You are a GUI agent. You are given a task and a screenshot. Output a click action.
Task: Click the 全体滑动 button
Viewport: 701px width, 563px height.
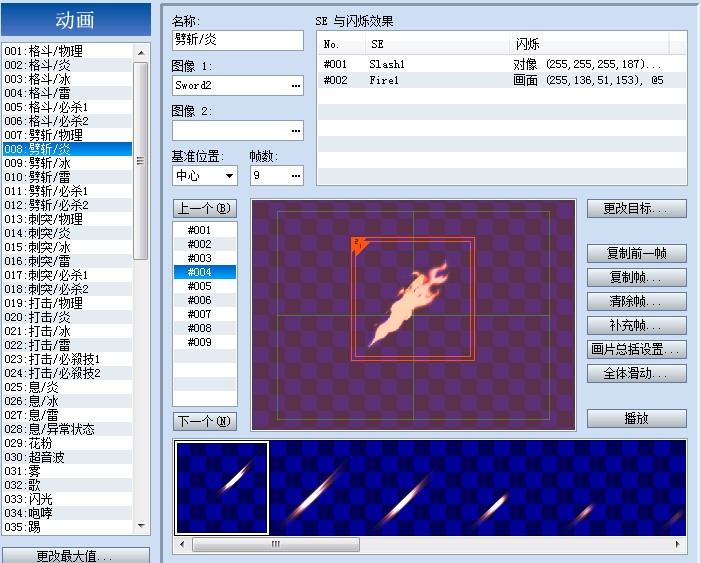coord(637,373)
